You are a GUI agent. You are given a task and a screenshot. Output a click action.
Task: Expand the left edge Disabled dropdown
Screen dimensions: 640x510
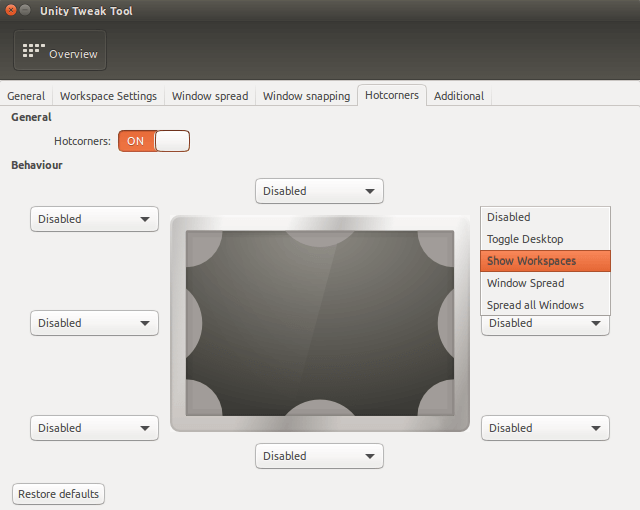[94, 323]
